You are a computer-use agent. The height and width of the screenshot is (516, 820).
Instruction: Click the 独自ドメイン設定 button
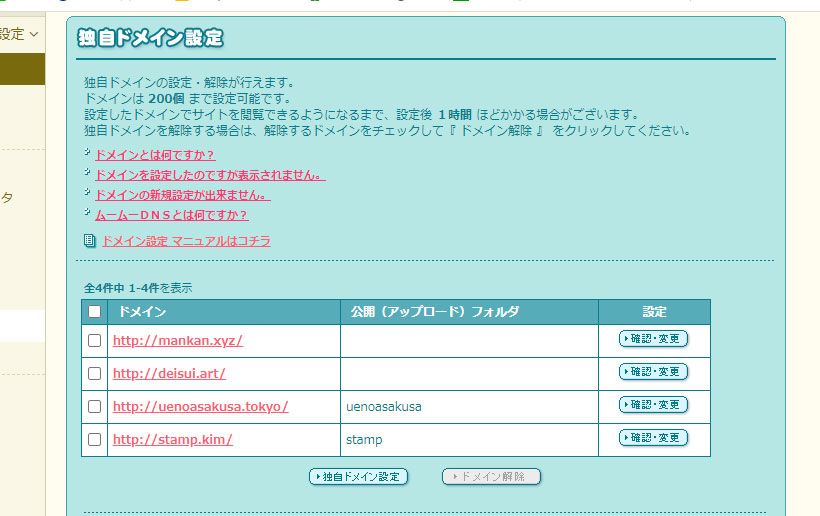coord(358,477)
